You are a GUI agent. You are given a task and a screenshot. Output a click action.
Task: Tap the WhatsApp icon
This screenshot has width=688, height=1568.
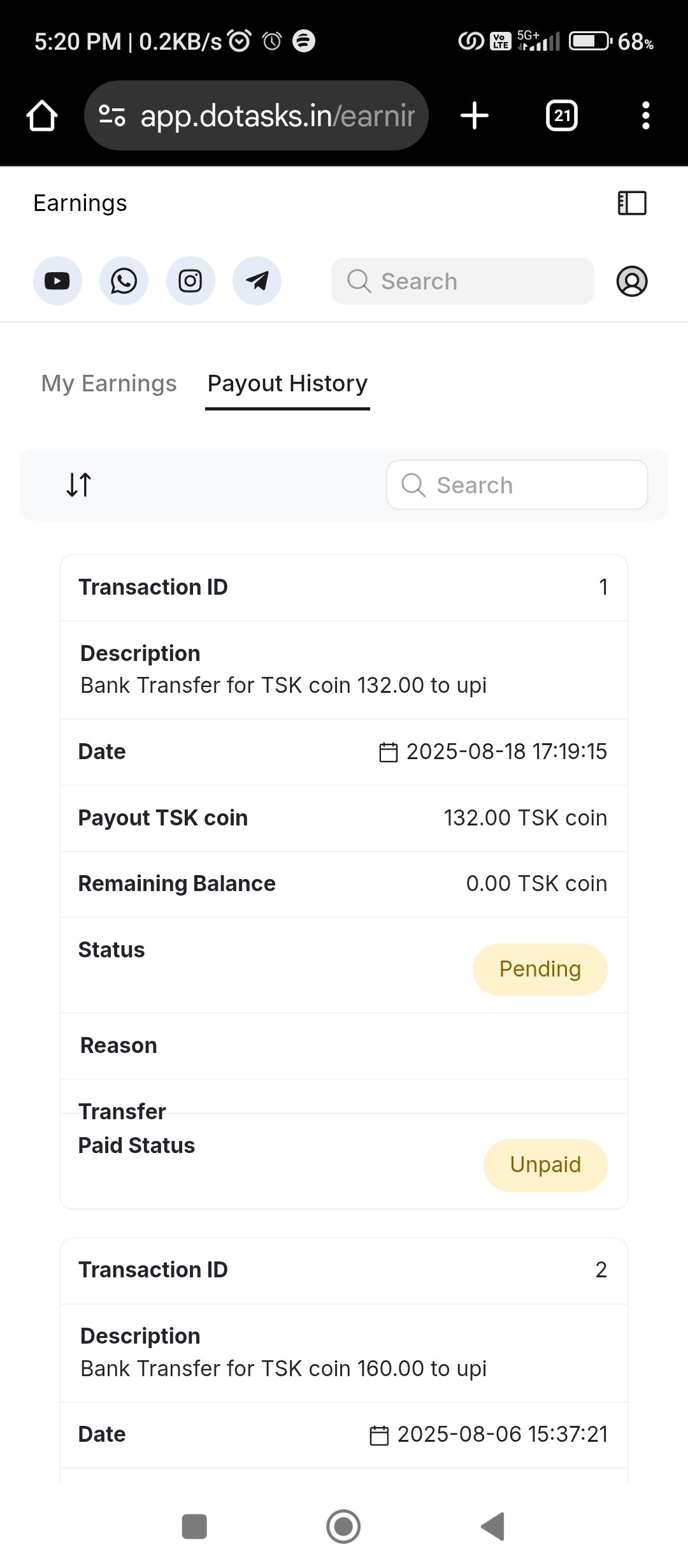pyautogui.click(x=124, y=281)
